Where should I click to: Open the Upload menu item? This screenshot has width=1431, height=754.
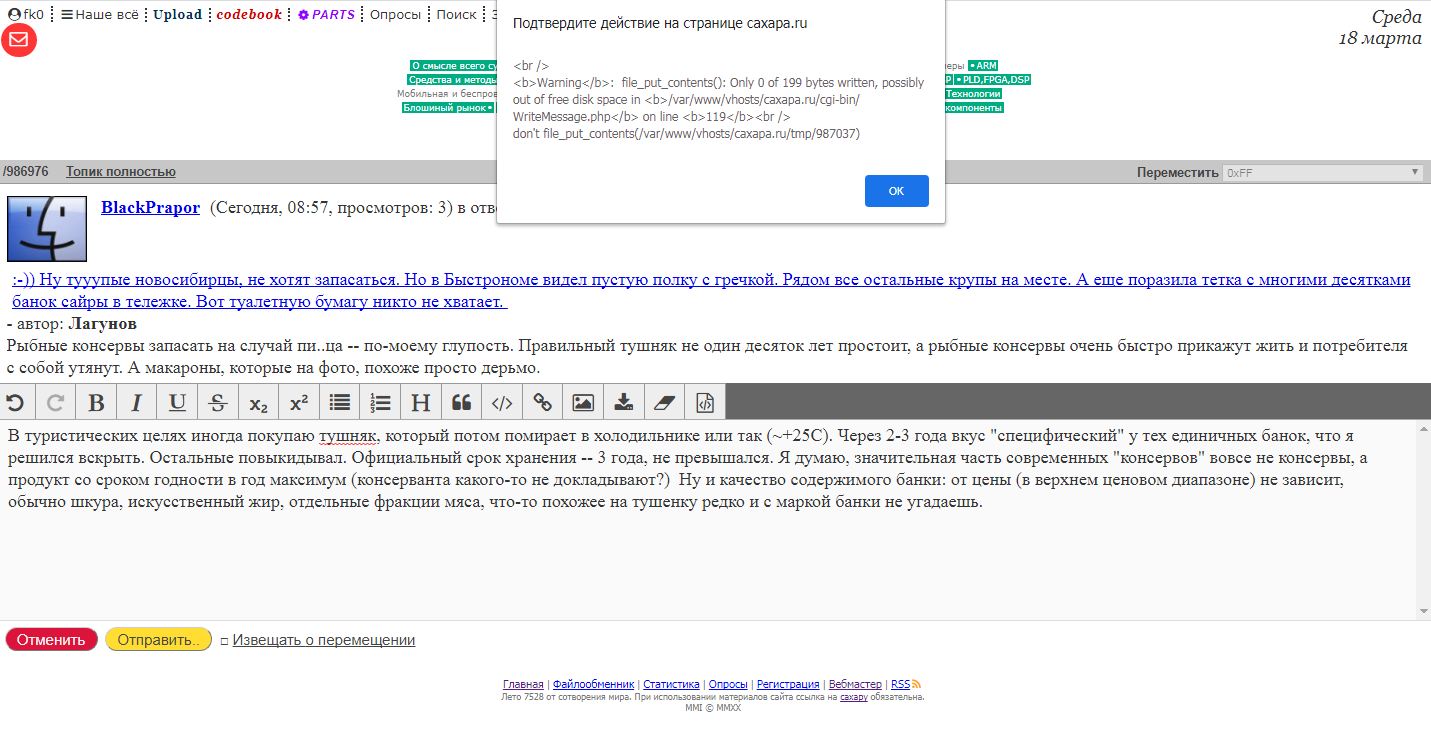click(177, 15)
